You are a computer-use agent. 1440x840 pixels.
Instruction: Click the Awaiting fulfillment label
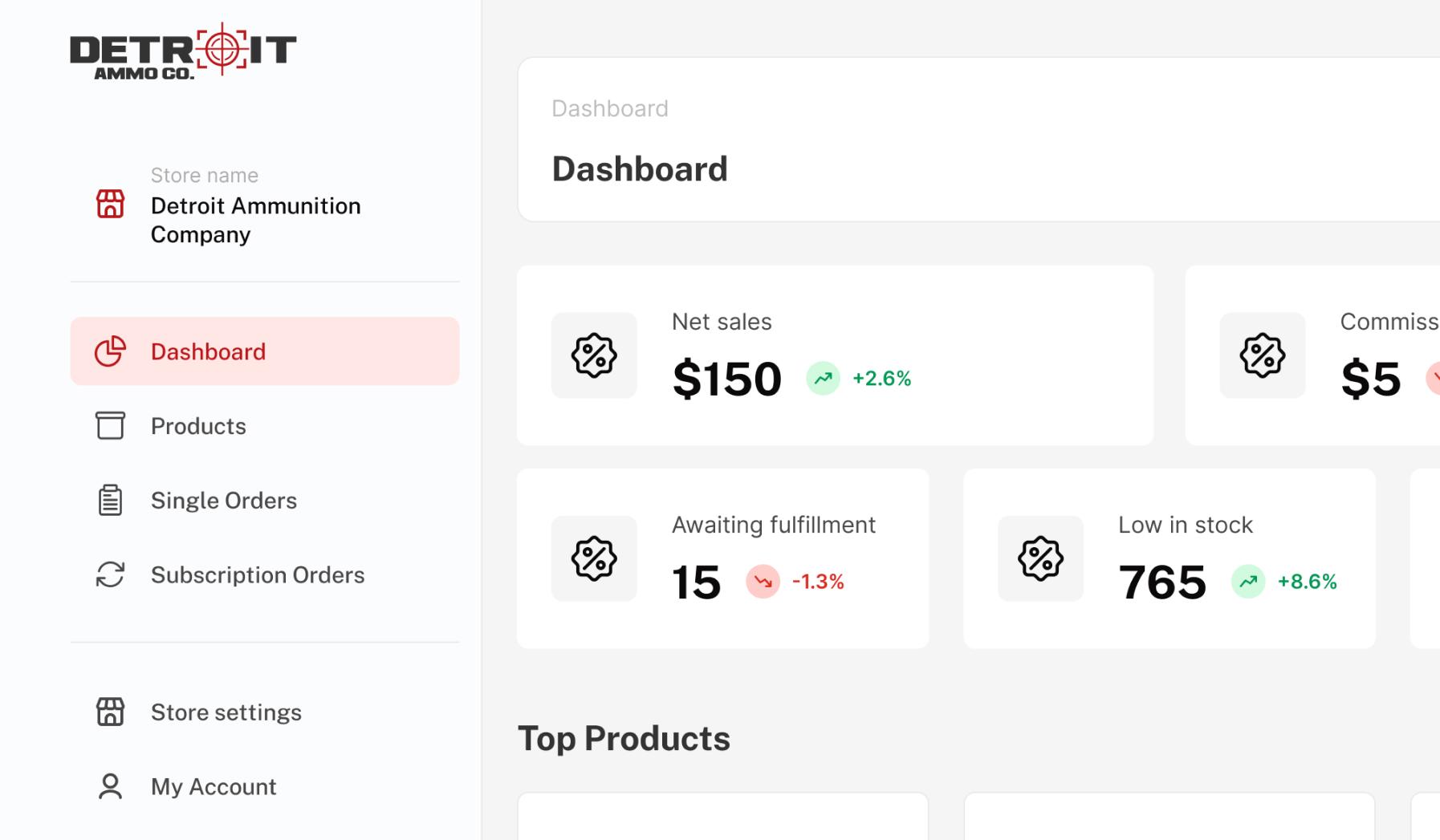click(x=774, y=525)
